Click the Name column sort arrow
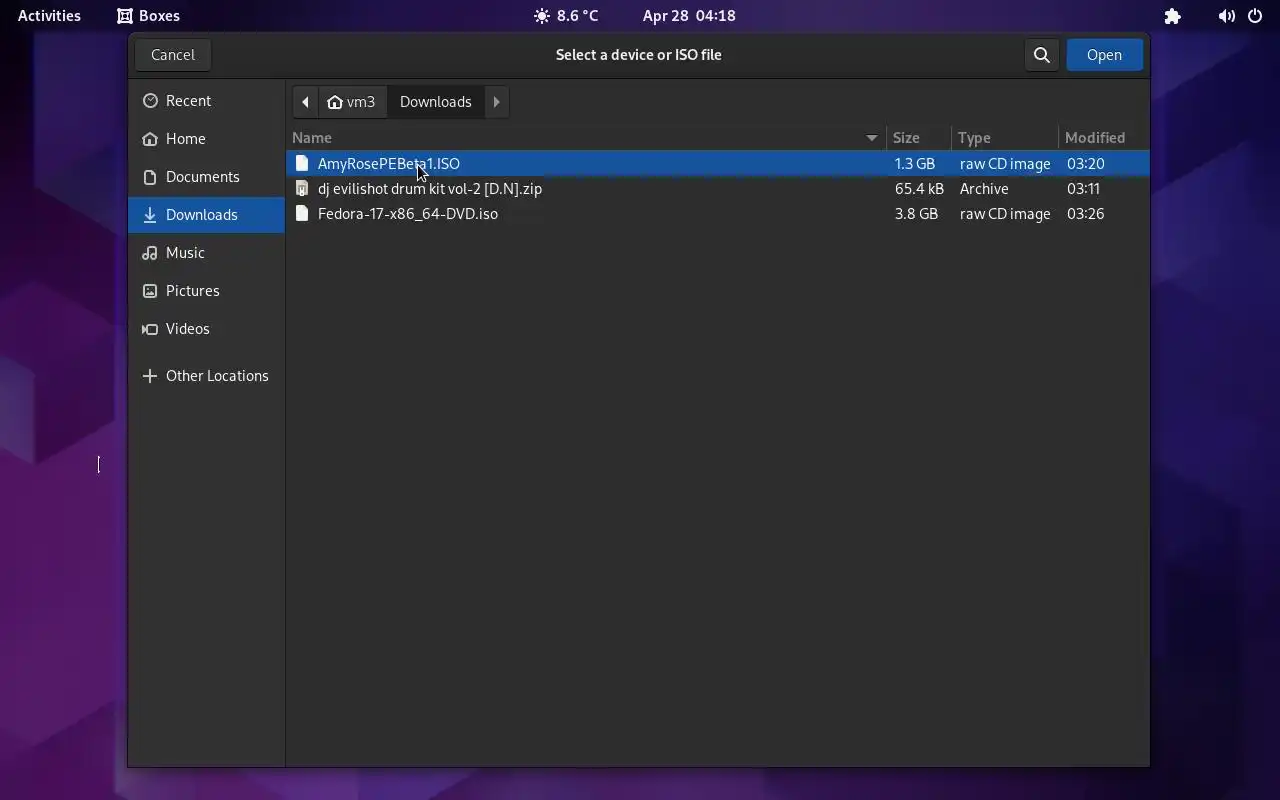Viewport: 1280px width, 800px height. pos(871,138)
